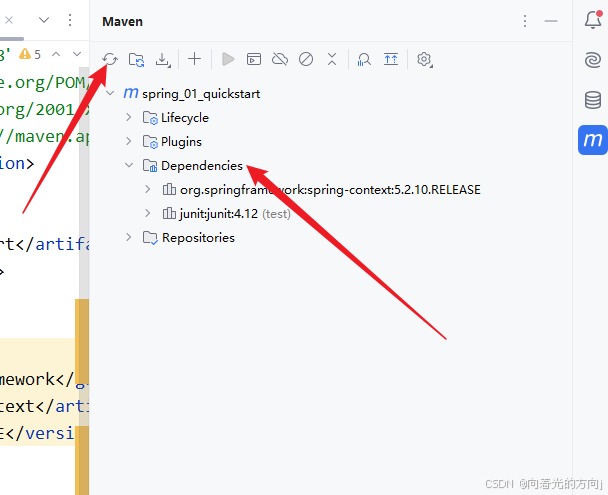The height and width of the screenshot is (495, 608).
Task: Click Select Opened File icon in toolbar
Action: 391,59
